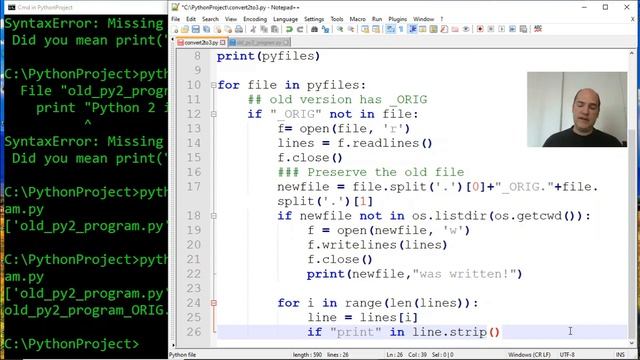Open the Macro menu
Viewport: 640px width, 360px height.
(358, 19)
